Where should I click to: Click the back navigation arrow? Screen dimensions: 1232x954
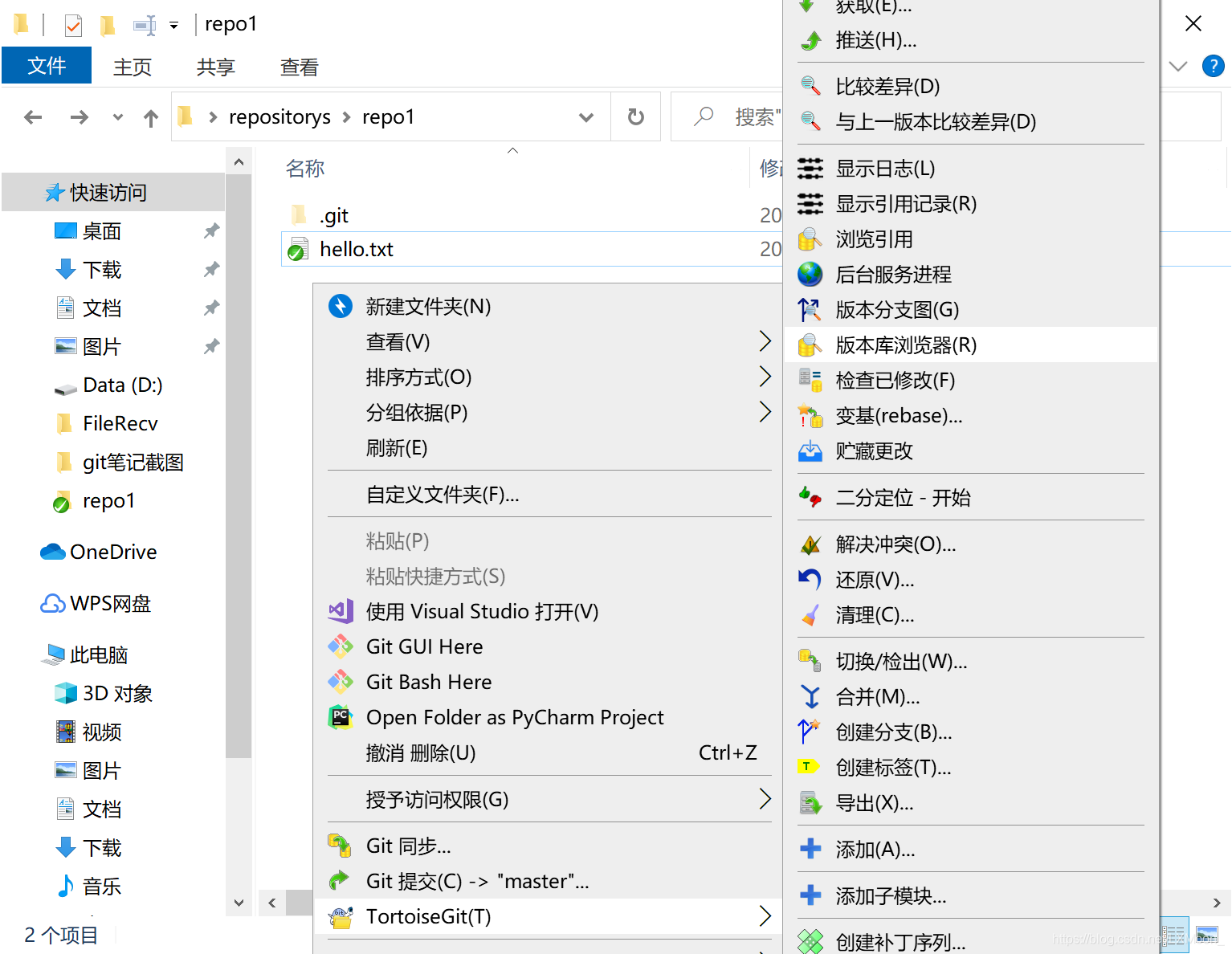(x=33, y=117)
